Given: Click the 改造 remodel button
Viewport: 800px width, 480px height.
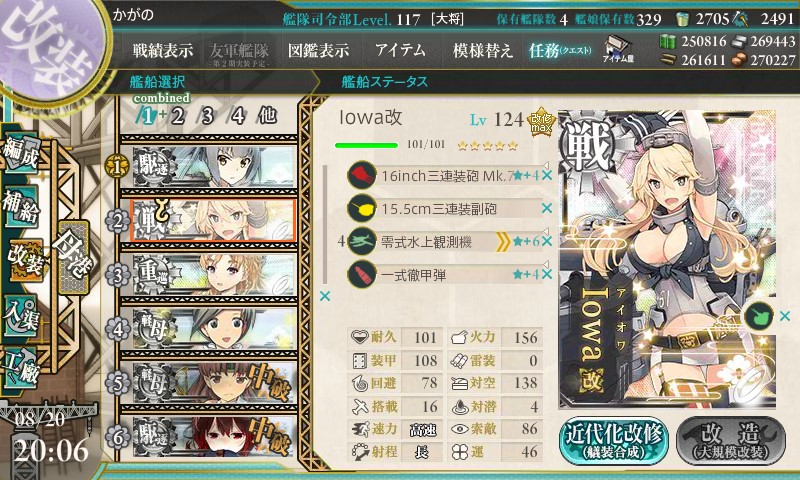Looking at the screenshot, I should tap(731, 441).
